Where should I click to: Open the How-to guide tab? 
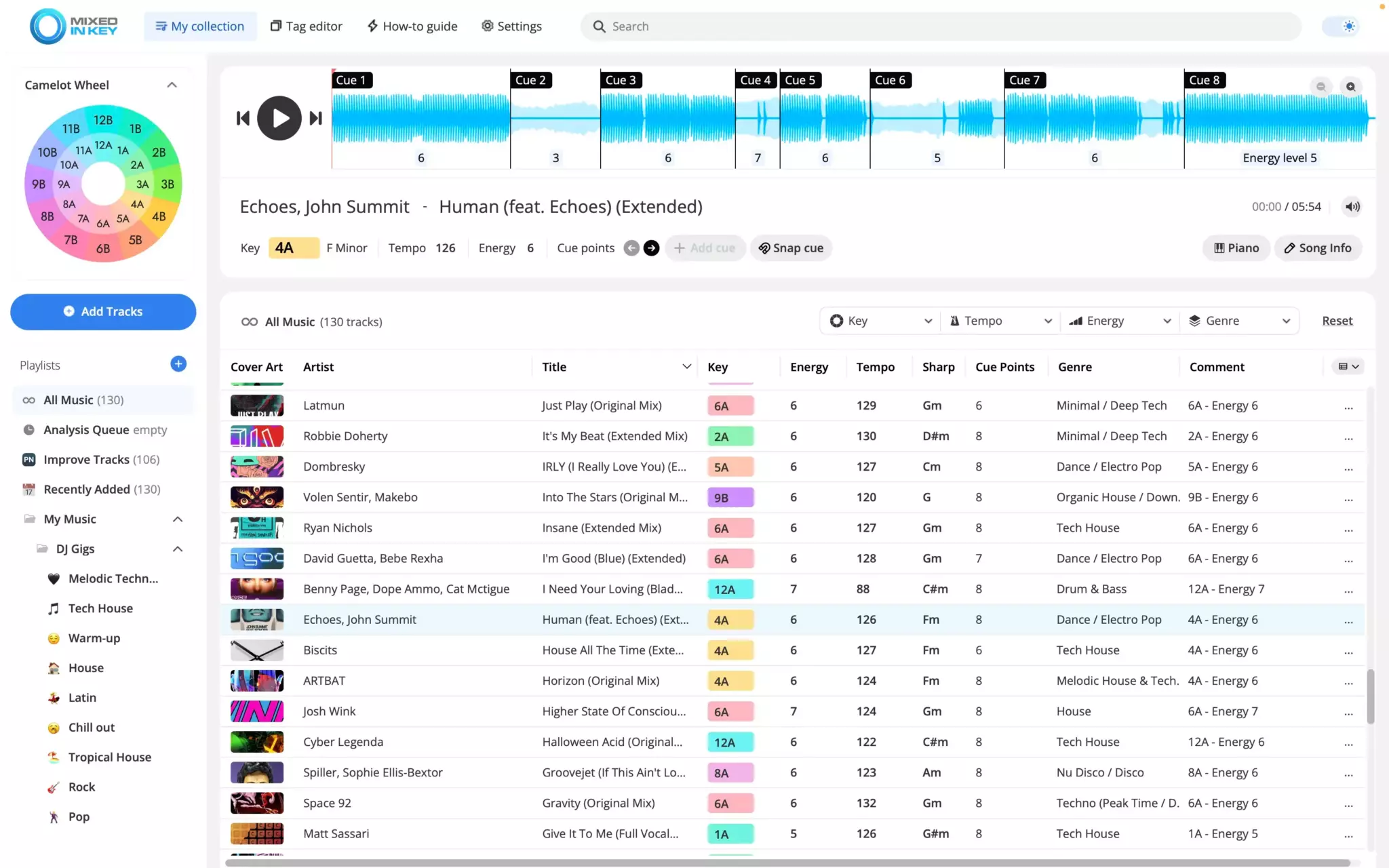point(412,26)
